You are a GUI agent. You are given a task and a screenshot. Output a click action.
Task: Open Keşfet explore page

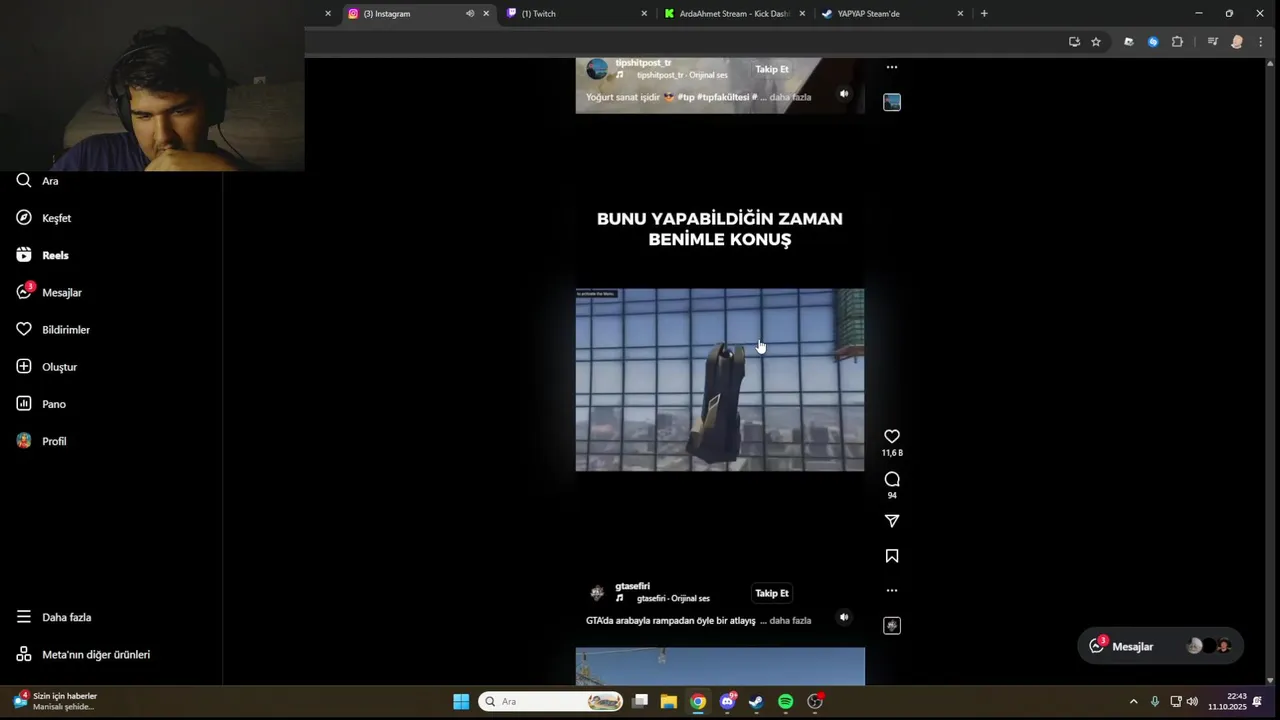(44, 218)
